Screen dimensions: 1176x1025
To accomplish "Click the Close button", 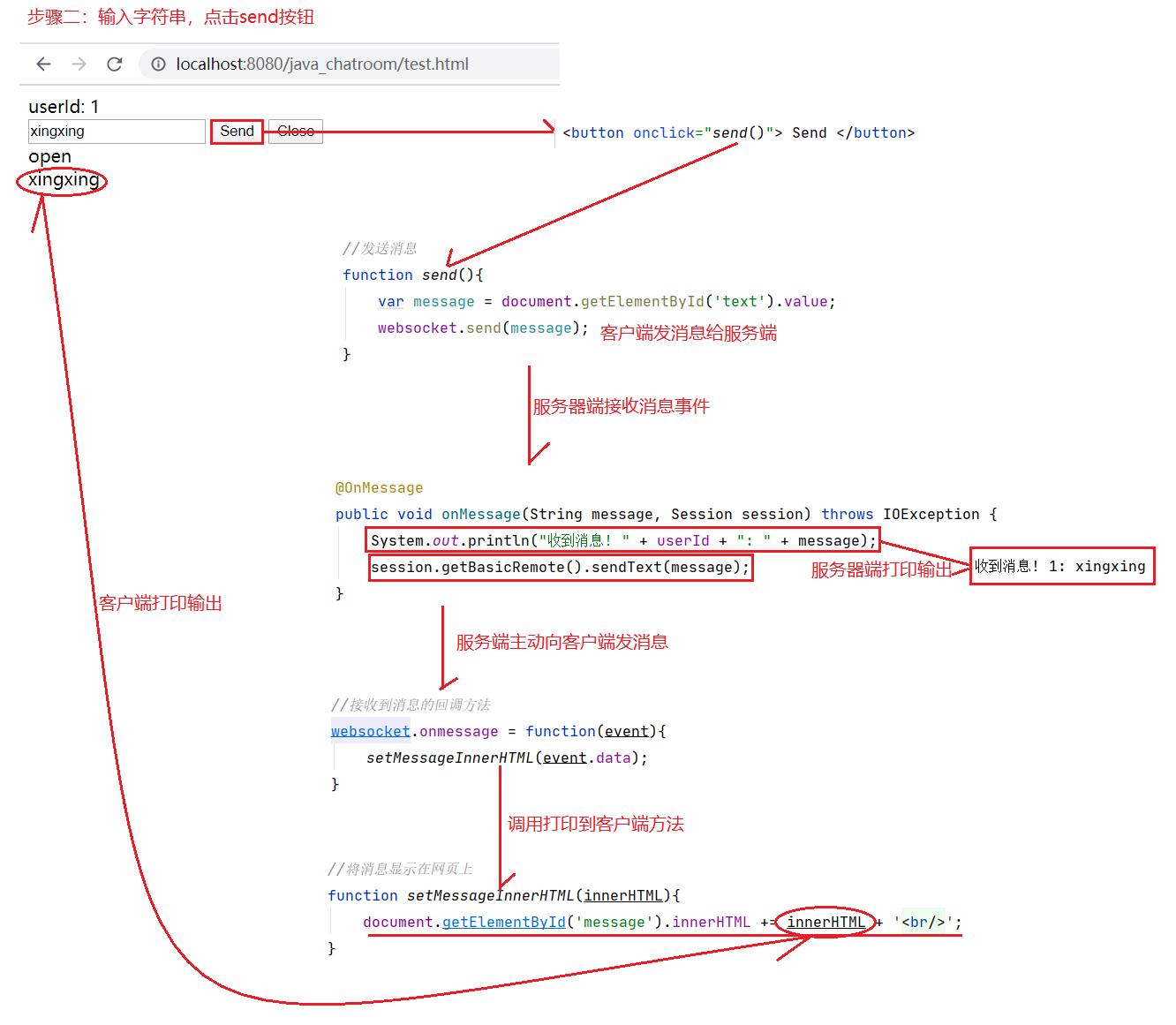I will 296,132.
